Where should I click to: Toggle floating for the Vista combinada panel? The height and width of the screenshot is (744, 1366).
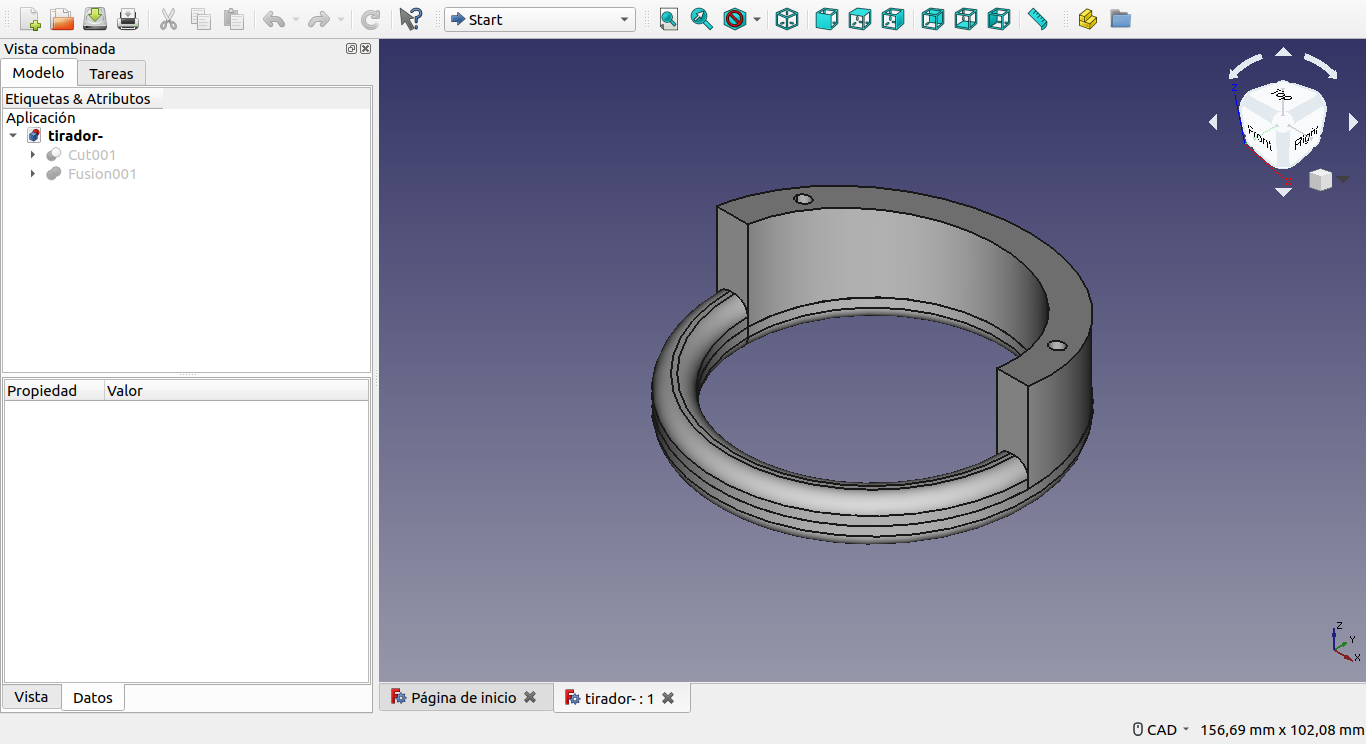(351, 49)
